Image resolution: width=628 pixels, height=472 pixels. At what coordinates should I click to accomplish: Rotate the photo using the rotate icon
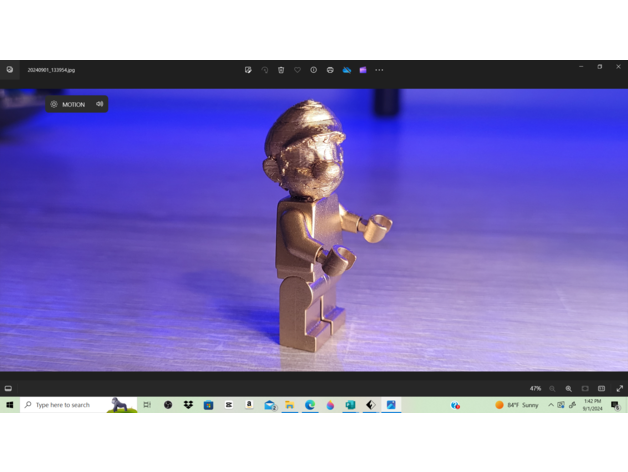pos(265,70)
